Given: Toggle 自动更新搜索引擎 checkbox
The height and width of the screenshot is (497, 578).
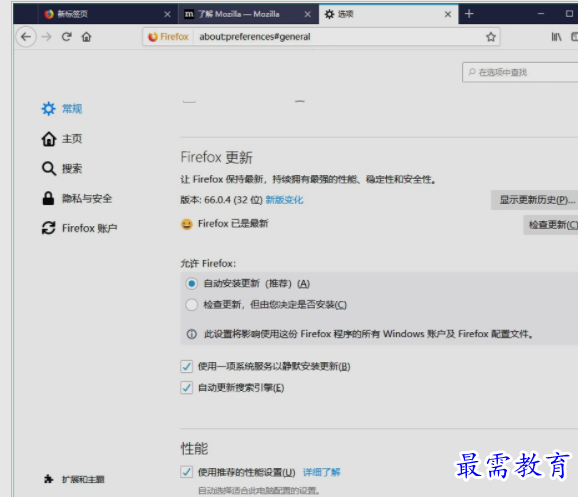Looking at the screenshot, I should pyautogui.click(x=187, y=388).
